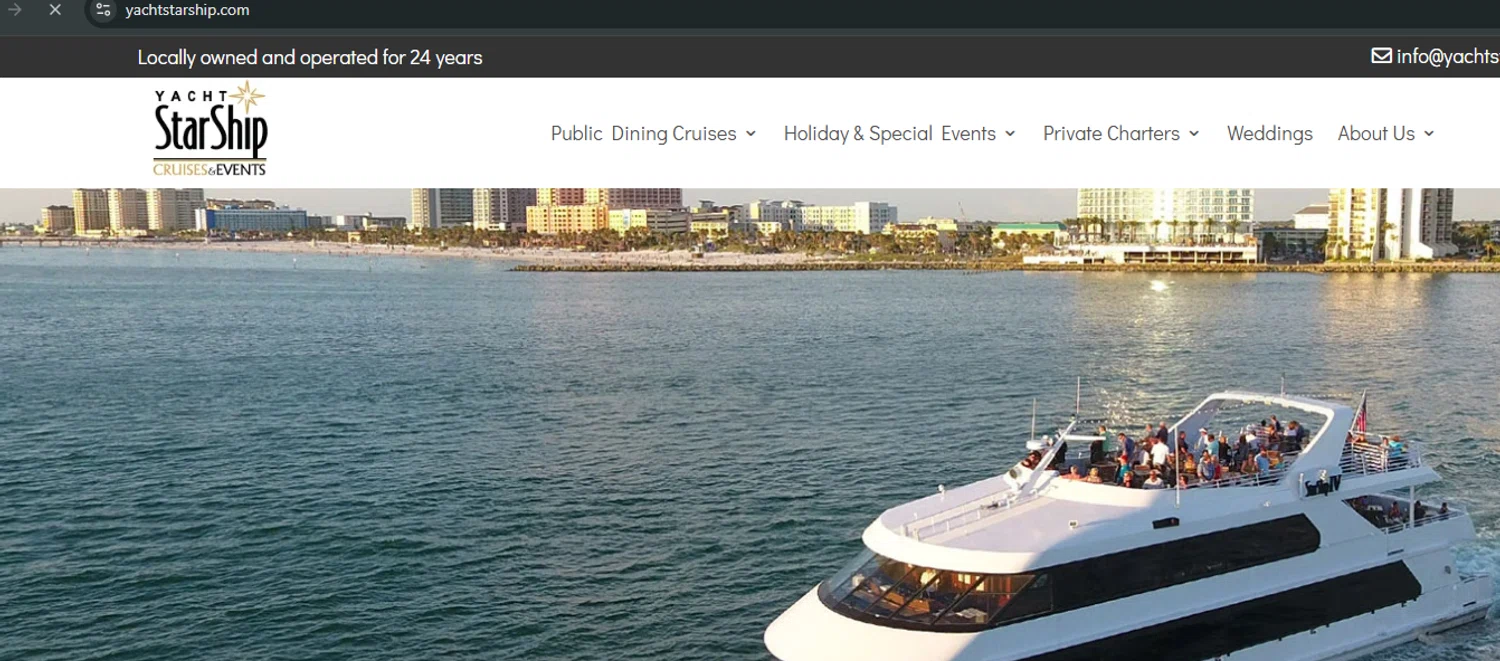
Task: Stop page loading with X icon
Action: [55, 10]
